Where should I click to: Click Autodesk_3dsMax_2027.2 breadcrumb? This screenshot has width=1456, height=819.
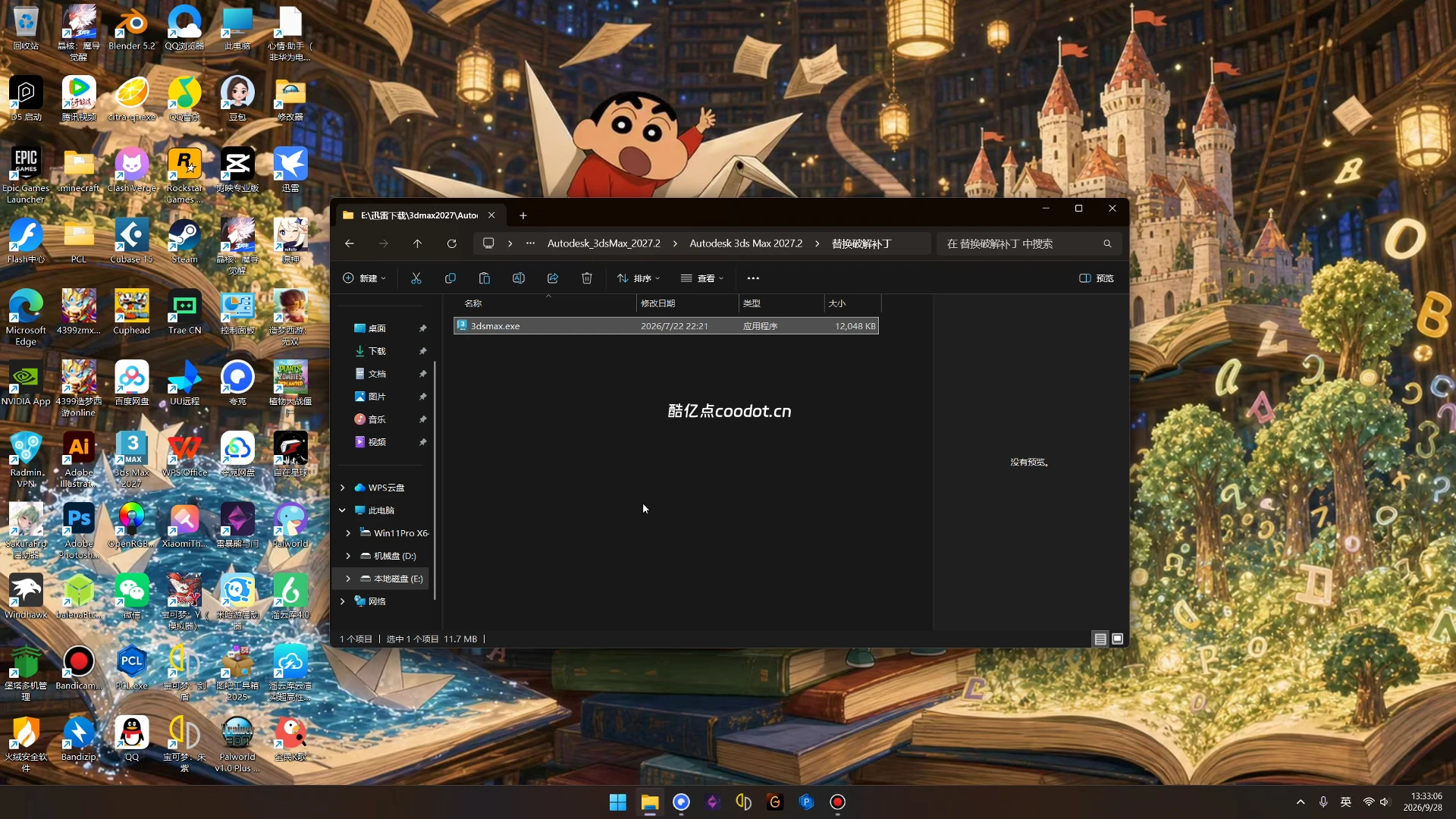[x=604, y=243]
